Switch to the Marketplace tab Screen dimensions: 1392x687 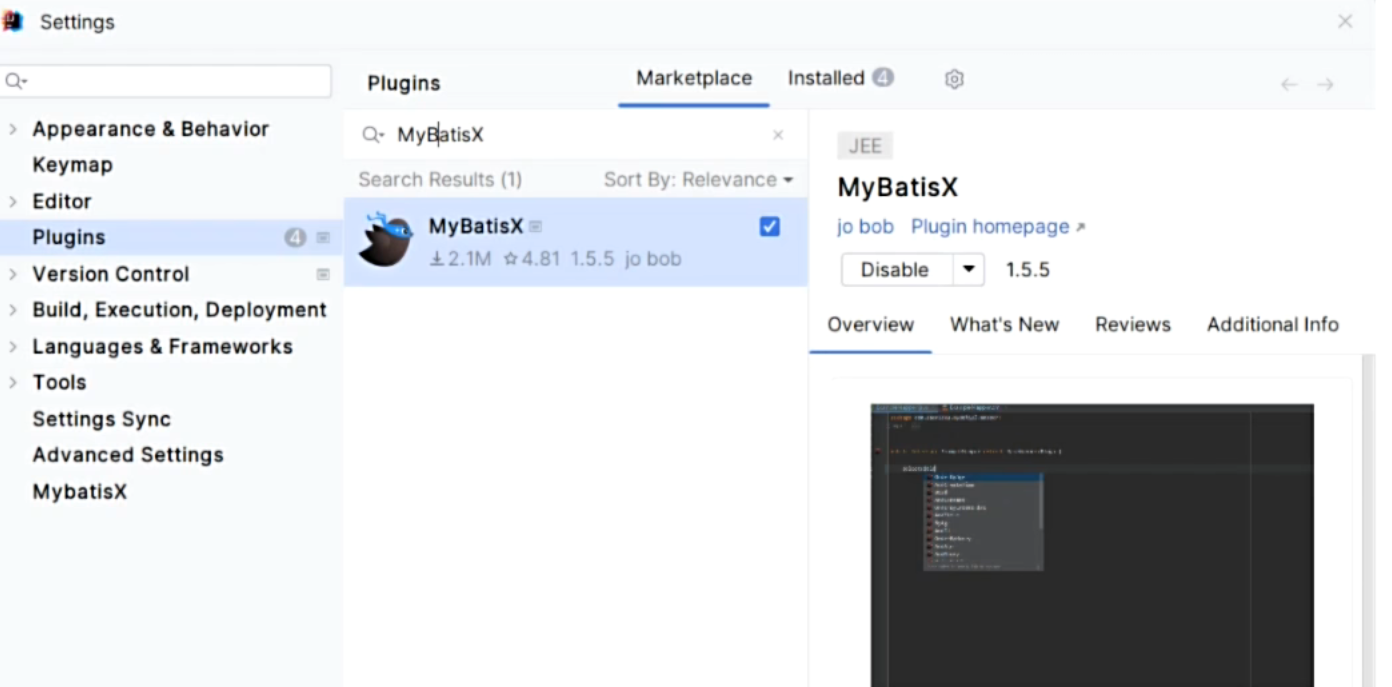tap(694, 78)
